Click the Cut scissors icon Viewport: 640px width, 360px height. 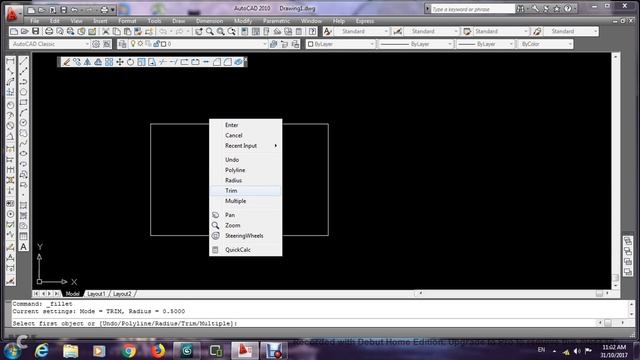[x=106, y=31]
